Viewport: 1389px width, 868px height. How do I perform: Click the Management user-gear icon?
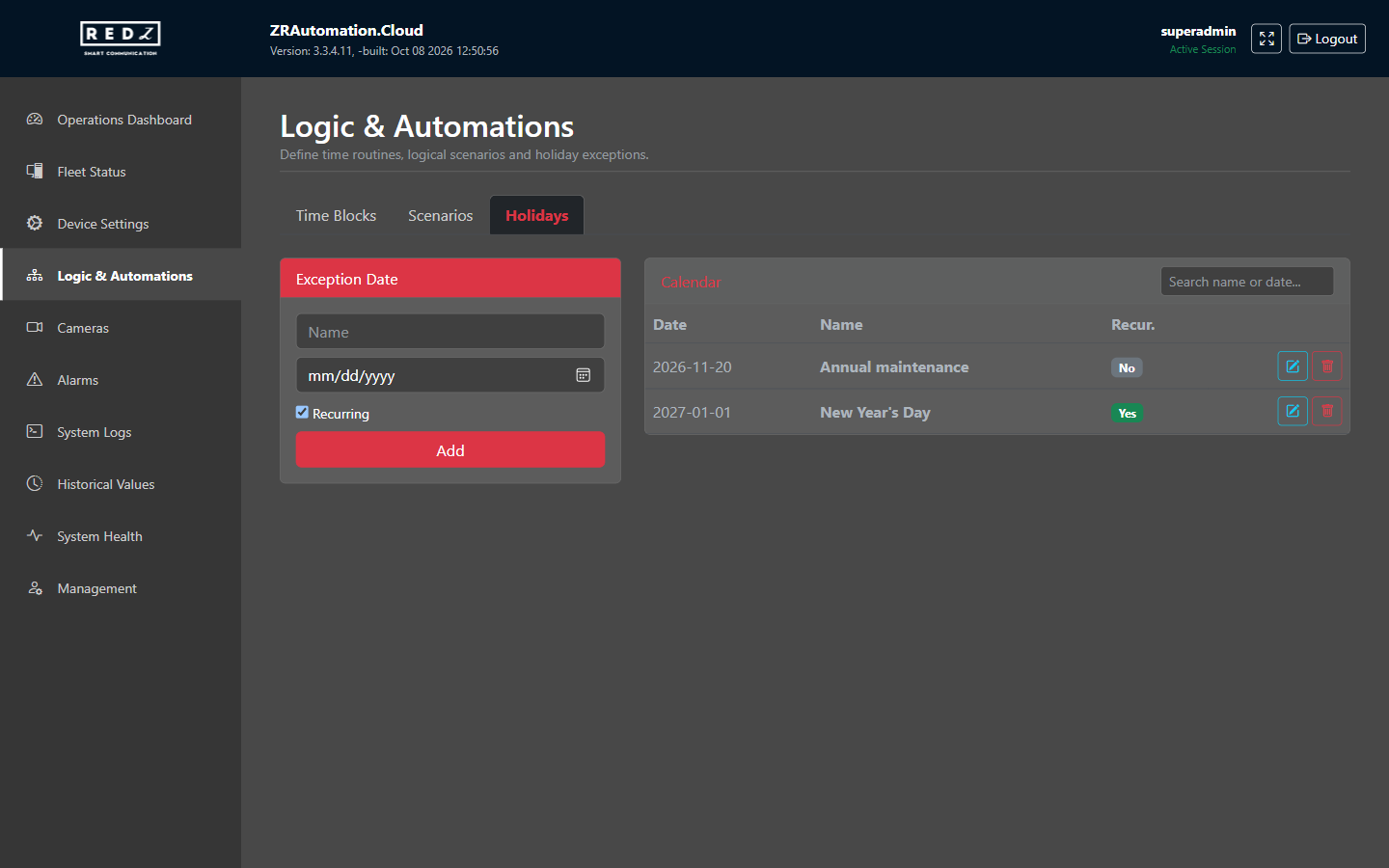click(35, 588)
